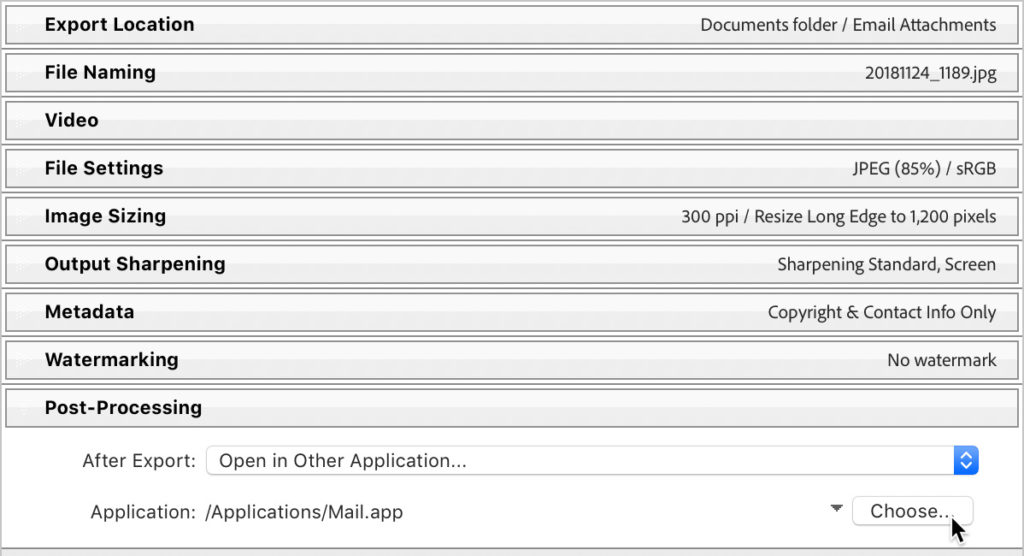The width and height of the screenshot is (1024, 556).
Task: Click the 20181124_1189.jpg filename summary
Action: coord(930,73)
